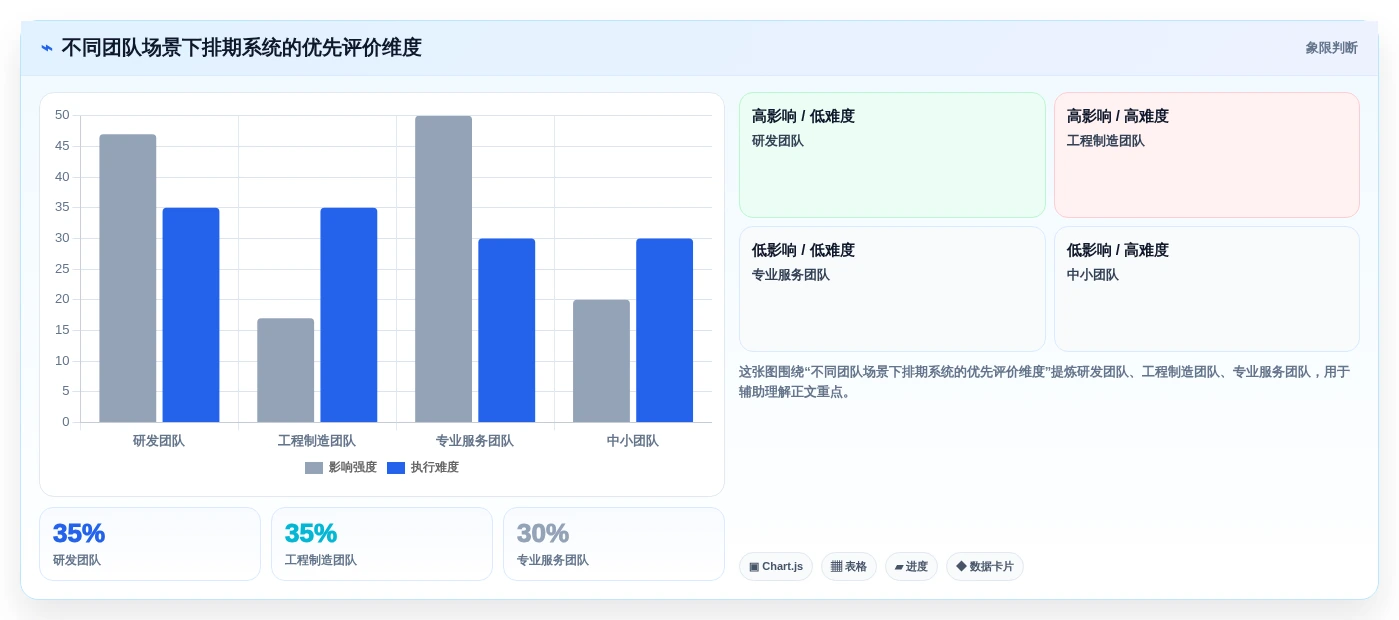Click the description paragraph starting 这张图围绕
1399x620 pixels.
pos(1044,381)
